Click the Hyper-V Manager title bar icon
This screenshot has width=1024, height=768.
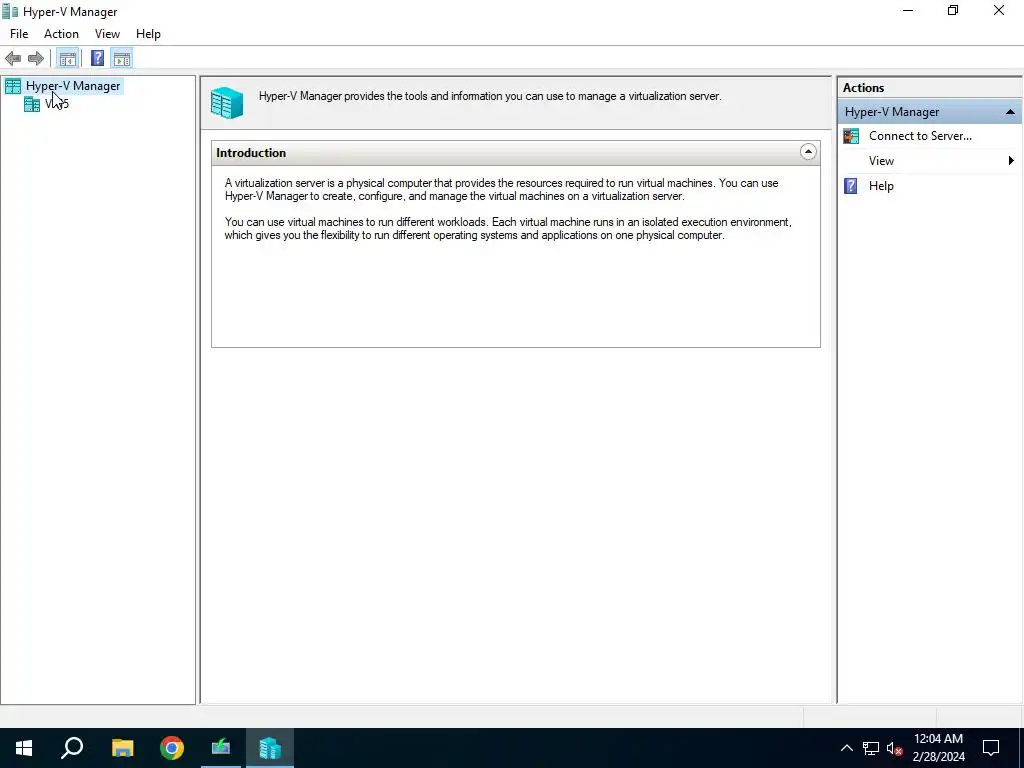pos(10,11)
